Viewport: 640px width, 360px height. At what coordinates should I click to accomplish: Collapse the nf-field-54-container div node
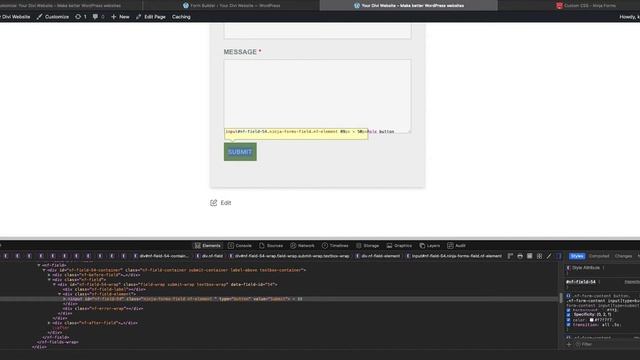44,270
